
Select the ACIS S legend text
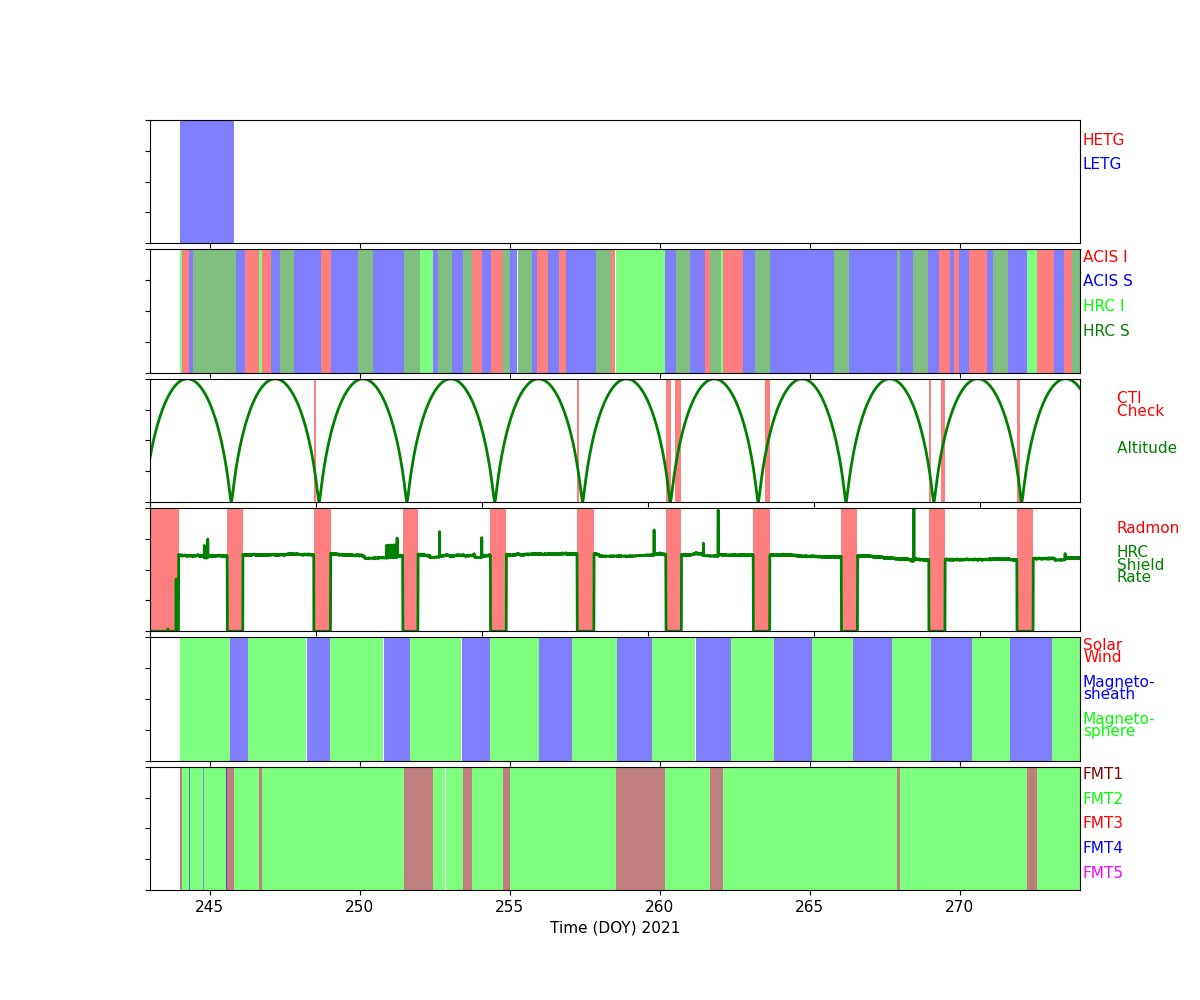[1107, 281]
